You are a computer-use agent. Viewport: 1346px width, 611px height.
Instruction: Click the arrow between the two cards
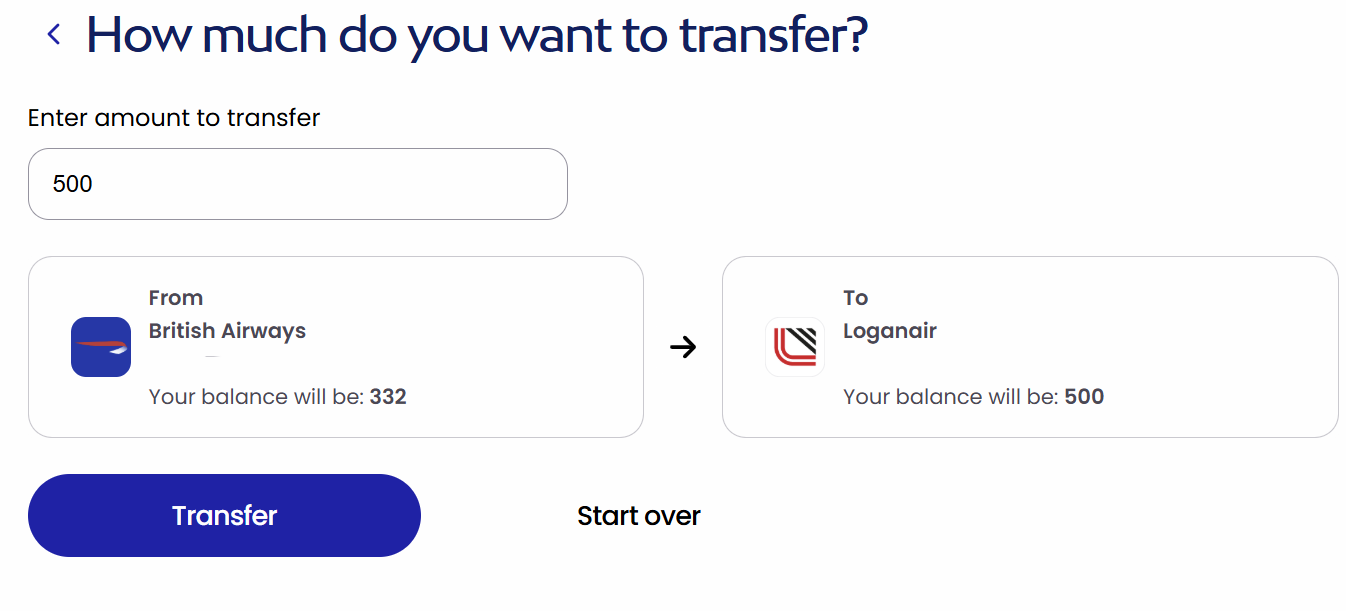(683, 347)
